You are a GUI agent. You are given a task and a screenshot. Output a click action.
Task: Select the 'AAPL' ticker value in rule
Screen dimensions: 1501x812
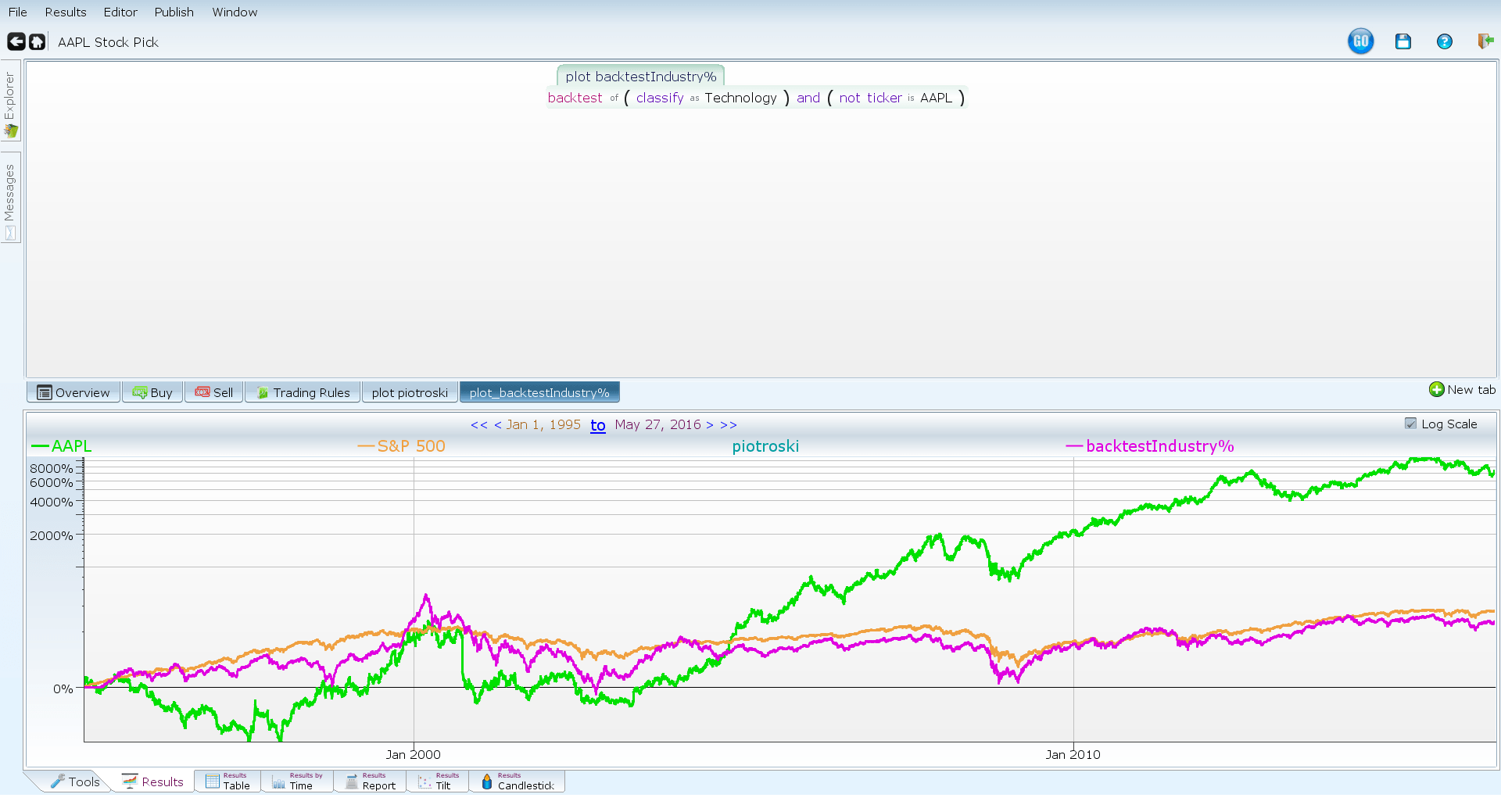936,98
